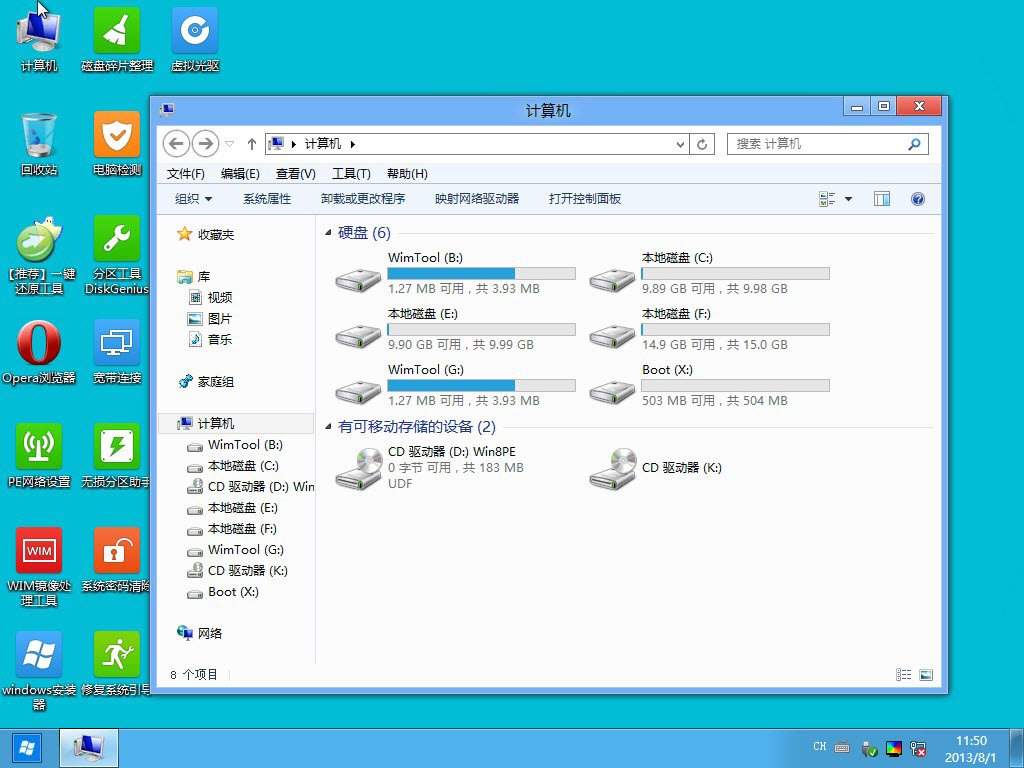This screenshot has height=768, width=1024.
Task: Switch to details view in status bar
Action: coord(903,675)
